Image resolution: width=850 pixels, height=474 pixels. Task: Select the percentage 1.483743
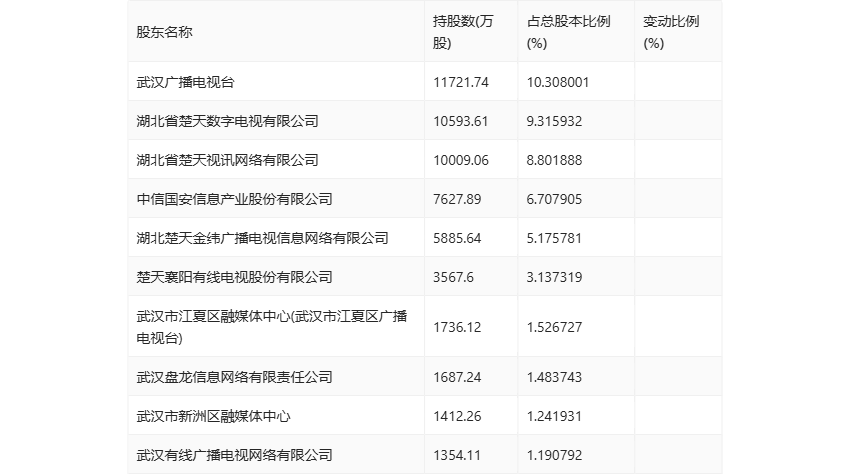(x=554, y=377)
